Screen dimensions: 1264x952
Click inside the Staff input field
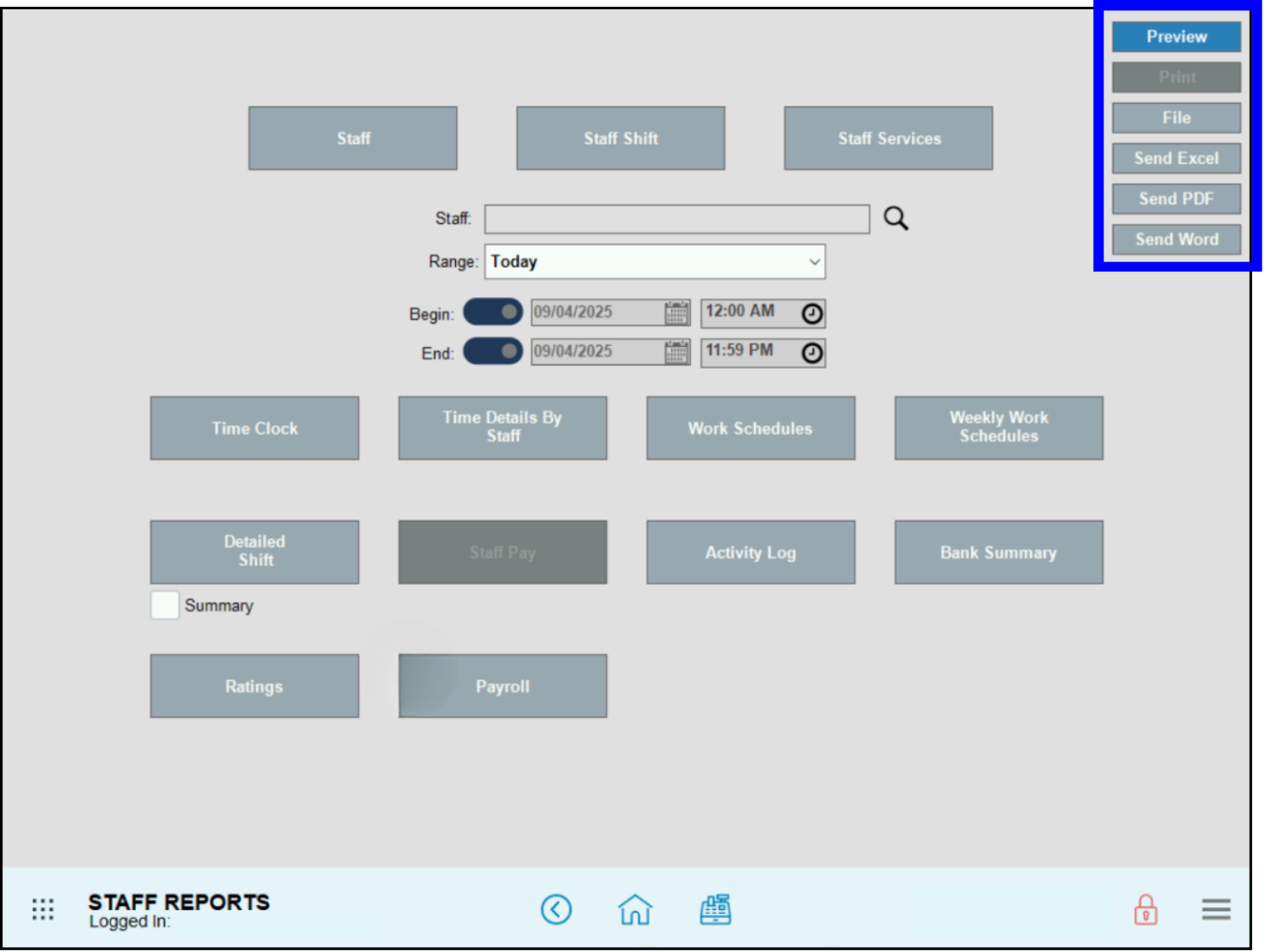pyautogui.click(x=675, y=219)
